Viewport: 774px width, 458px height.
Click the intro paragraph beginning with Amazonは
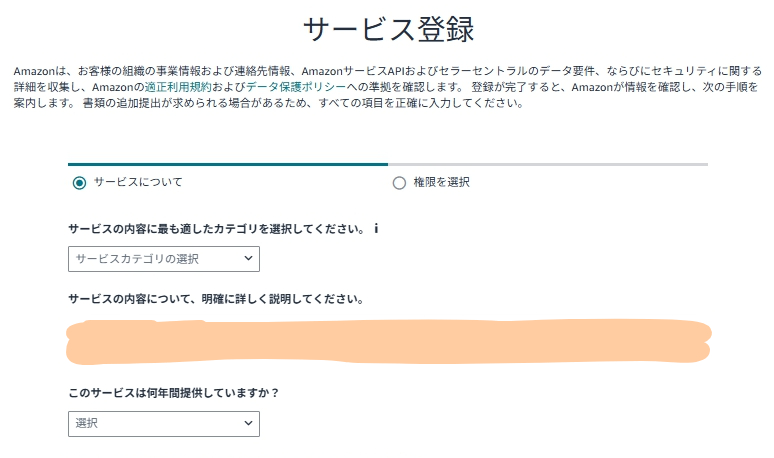380,87
